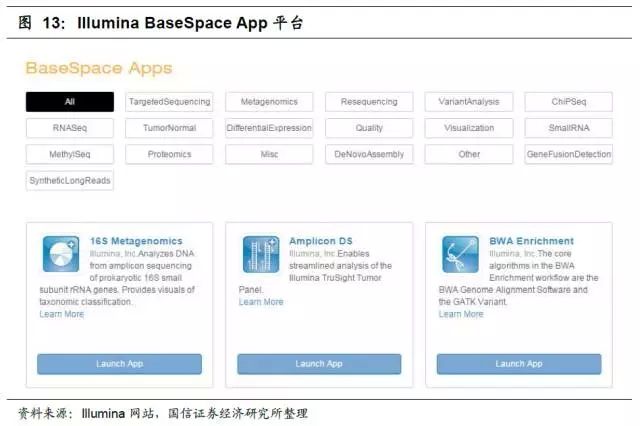Filter apps by RNASeq

pos(69,128)
